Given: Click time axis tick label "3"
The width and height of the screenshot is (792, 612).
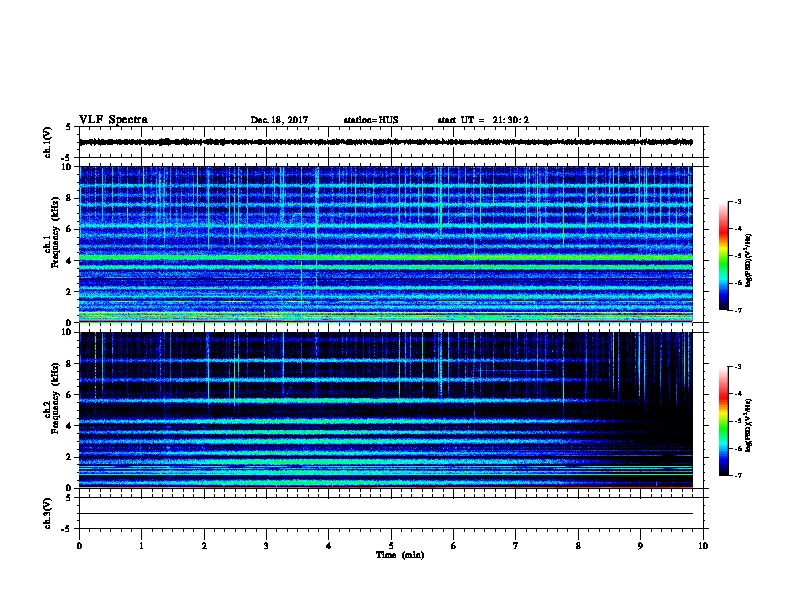Looking at the screenshot, I should [266, 546].
